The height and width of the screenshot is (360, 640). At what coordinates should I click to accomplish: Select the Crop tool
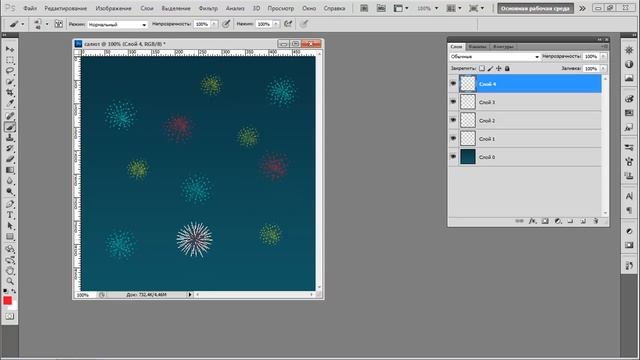point(10,93)
